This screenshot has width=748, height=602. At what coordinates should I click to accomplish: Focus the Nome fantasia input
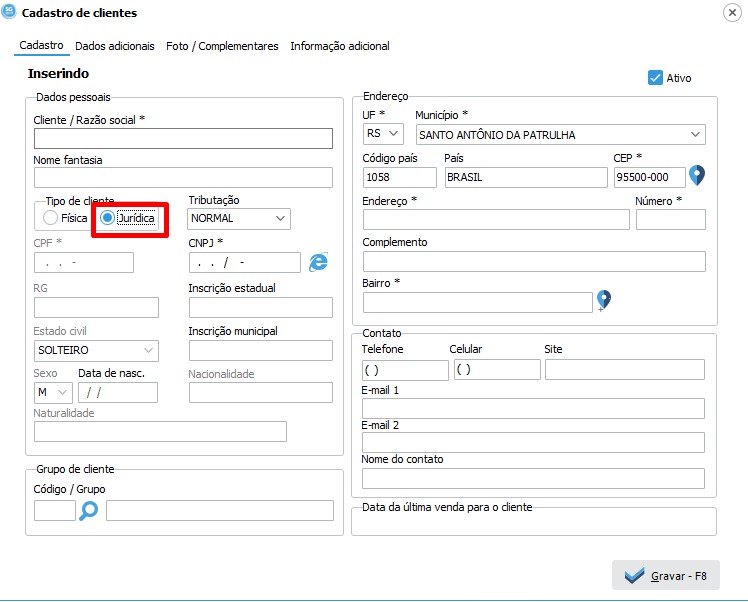click(183, 178)
